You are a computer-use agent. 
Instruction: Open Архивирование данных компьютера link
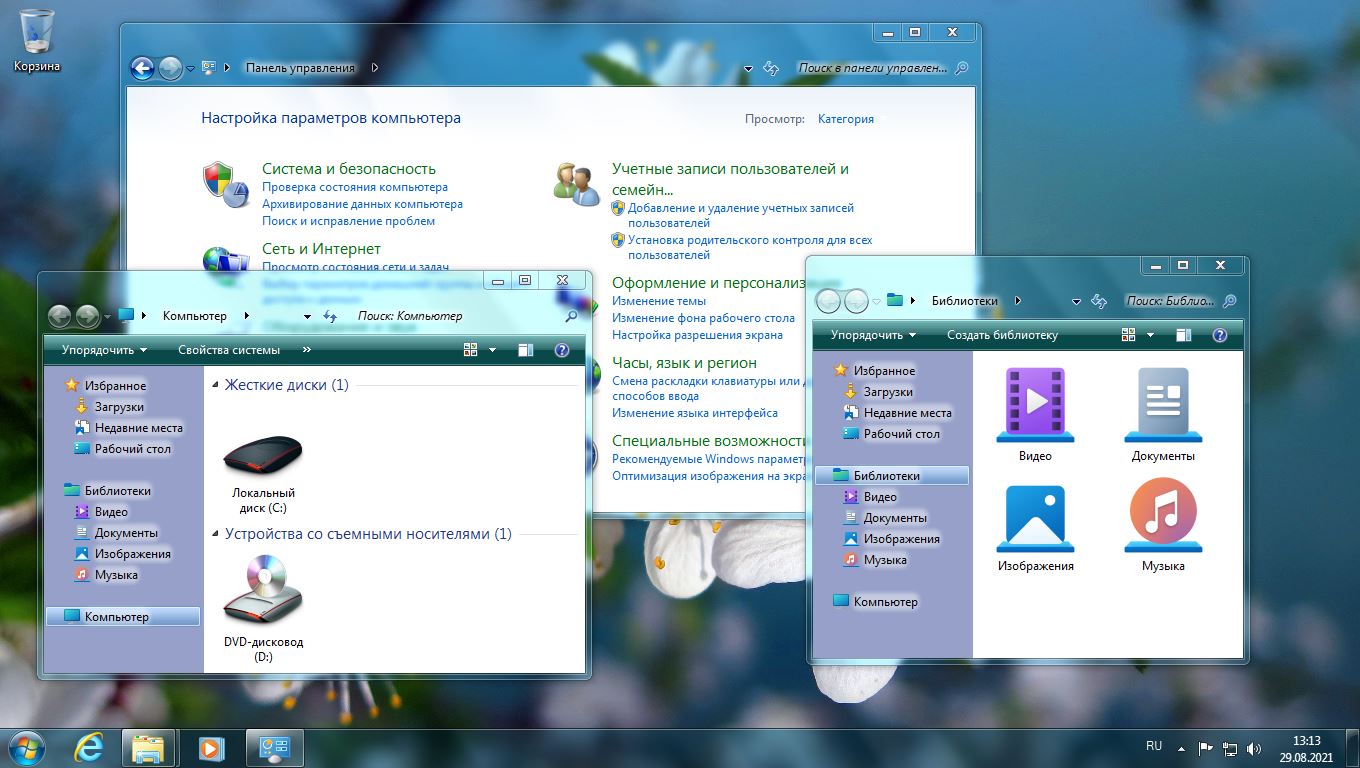pos(362,204)
